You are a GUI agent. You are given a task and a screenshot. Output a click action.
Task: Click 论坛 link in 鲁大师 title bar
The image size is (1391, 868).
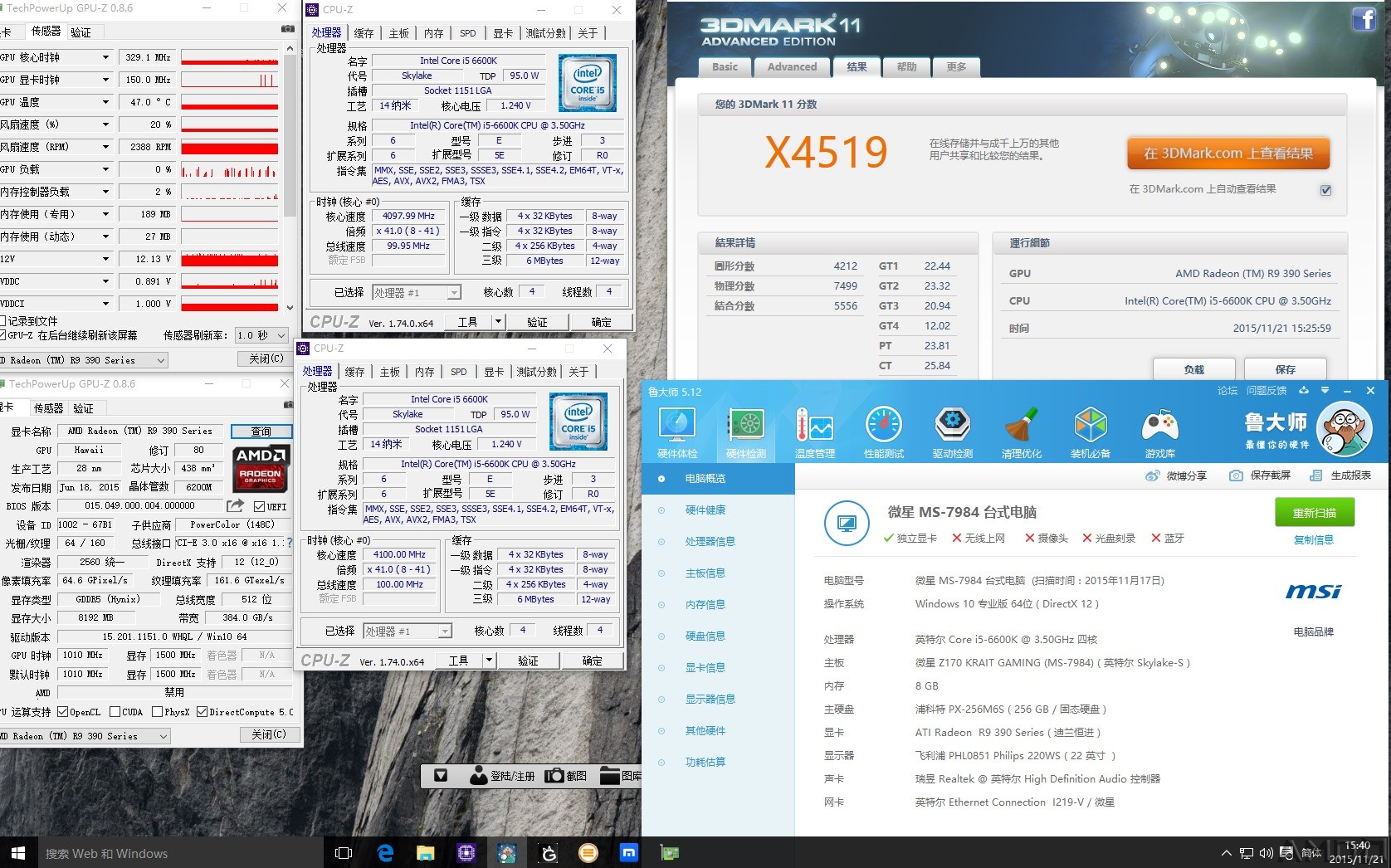click(1227, 391)
